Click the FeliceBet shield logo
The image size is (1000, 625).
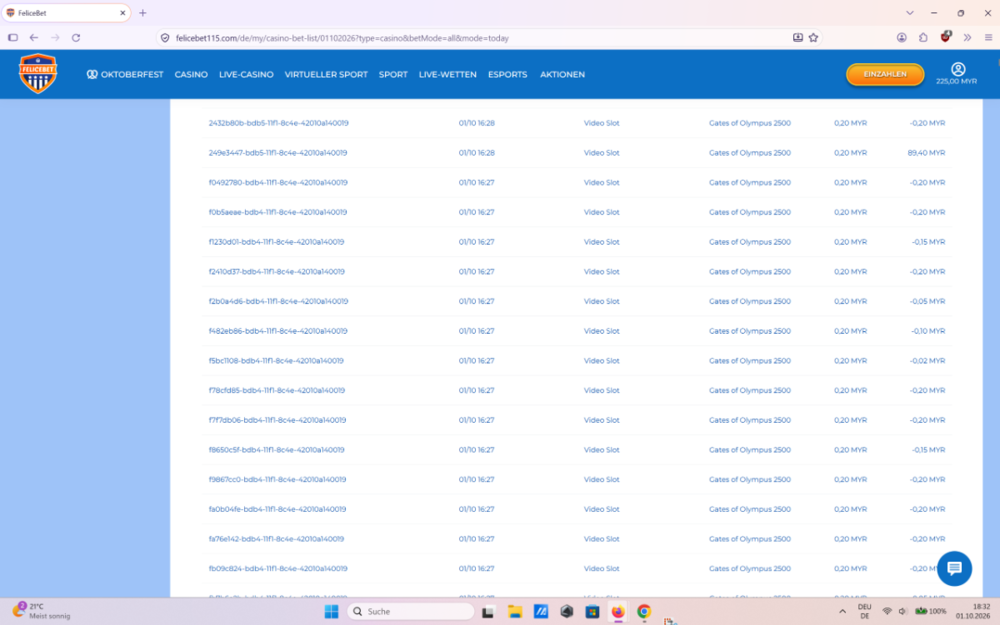pyautogui.click(x=38, y=73)
